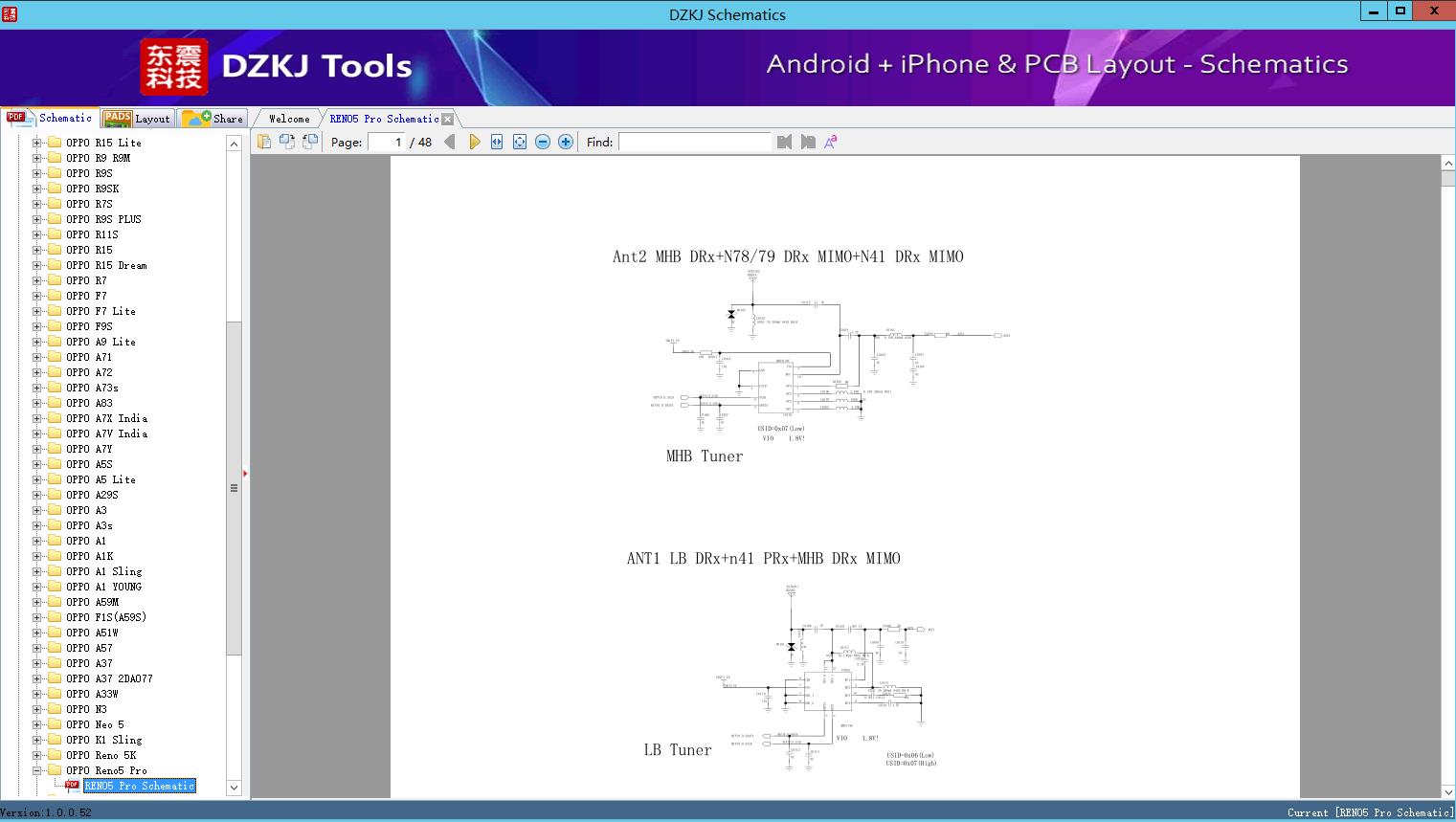Image resolution: width=1456 pixels, height=822 pixels.
Task: Select the OPPO A73s tree item
Action: pyautogui.click(x=92, y=388)
